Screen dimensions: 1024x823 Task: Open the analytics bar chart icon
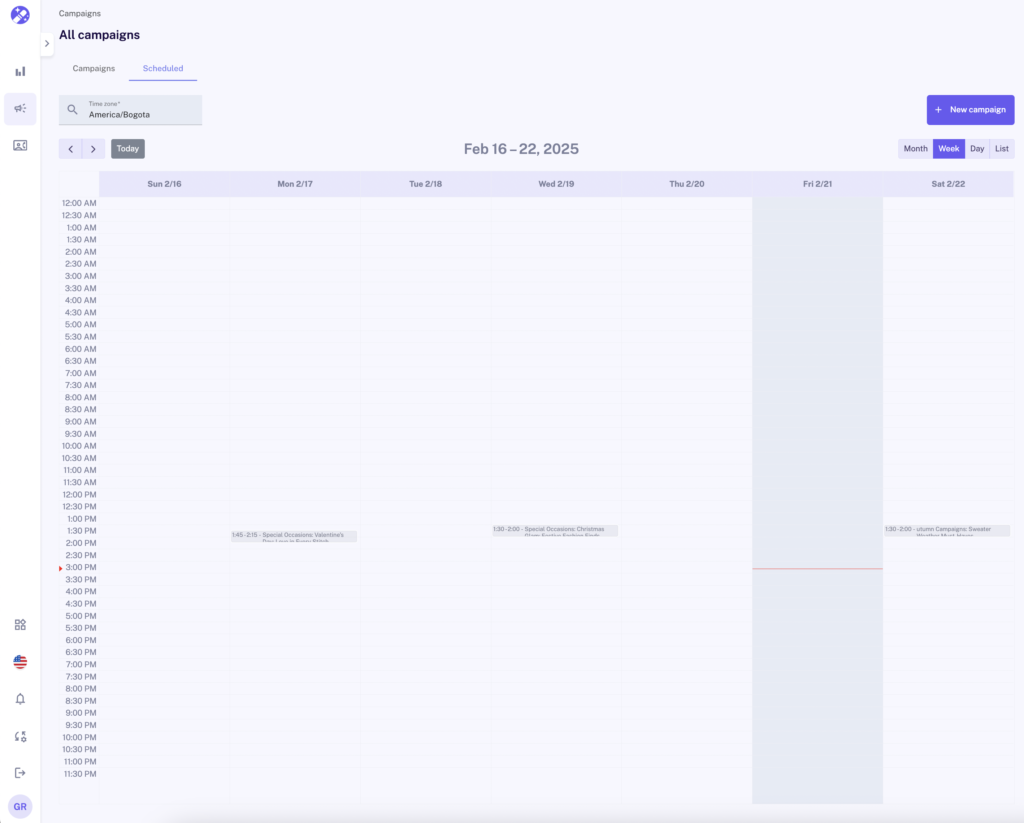point(20,72)
